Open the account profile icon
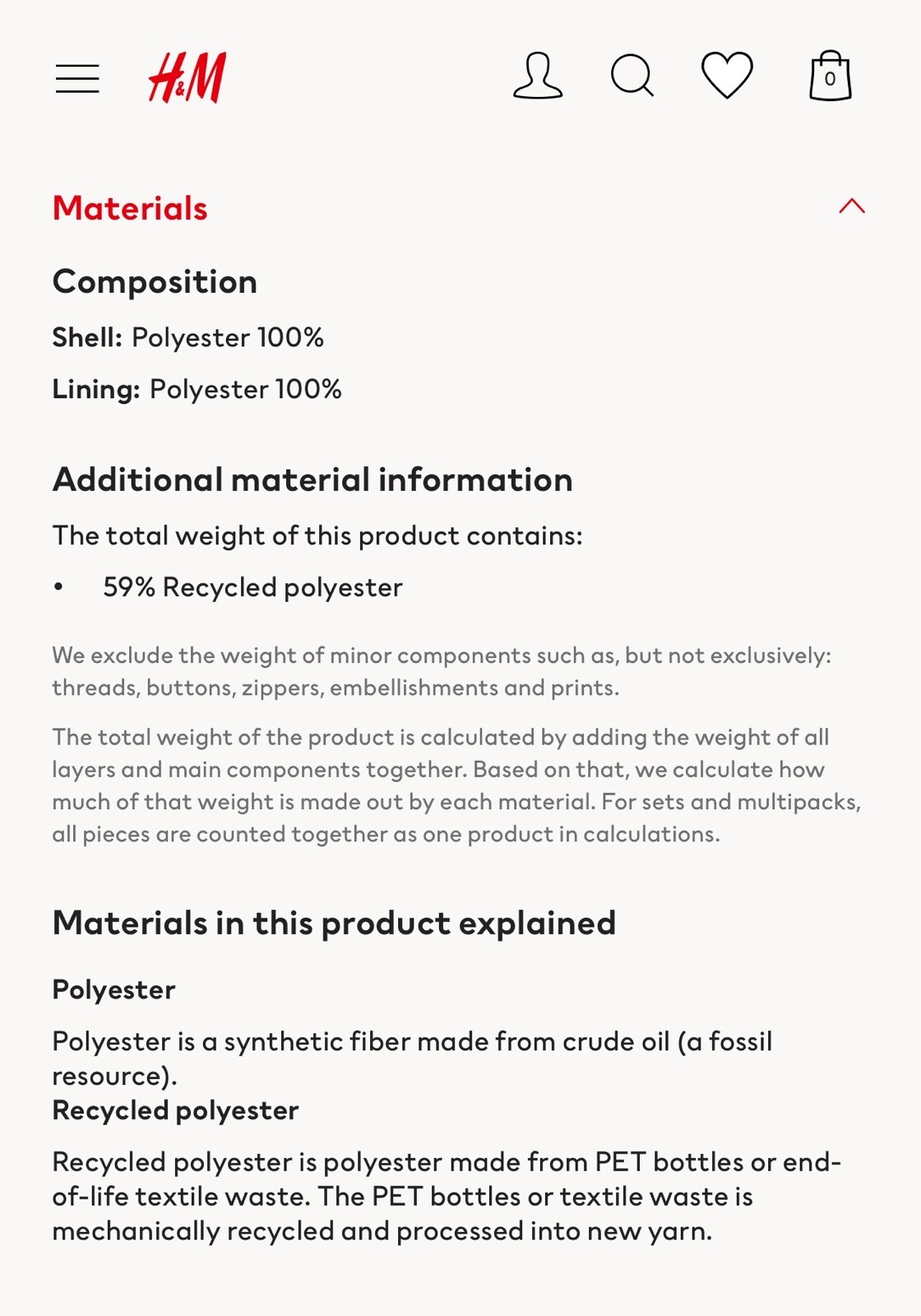Screen dimensions: 921x1316 pos(538,76)
